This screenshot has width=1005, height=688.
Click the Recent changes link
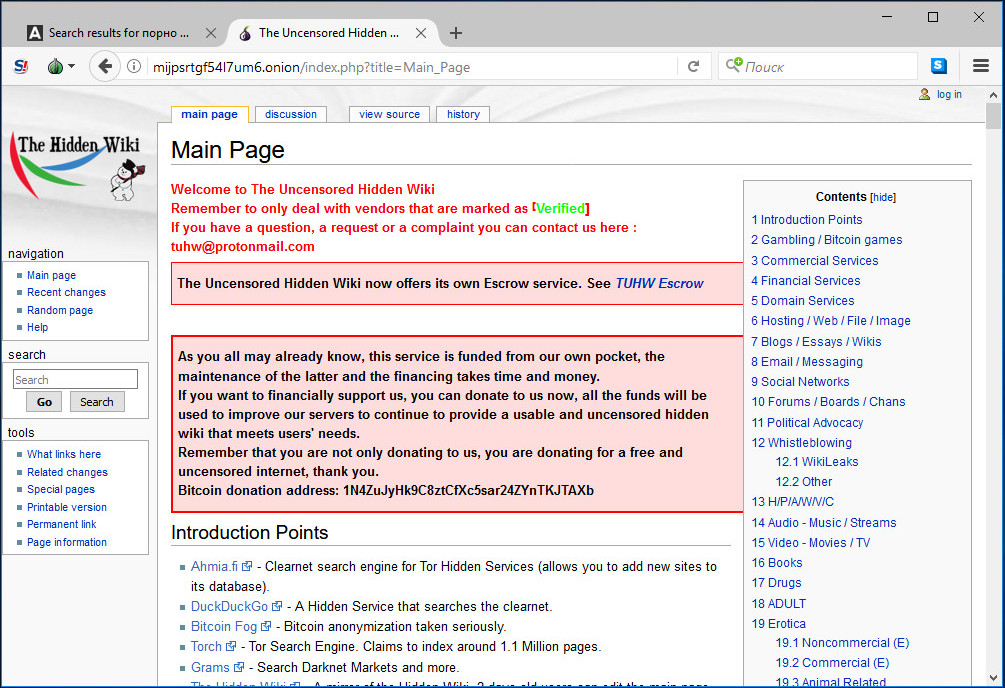pos(66,293)
